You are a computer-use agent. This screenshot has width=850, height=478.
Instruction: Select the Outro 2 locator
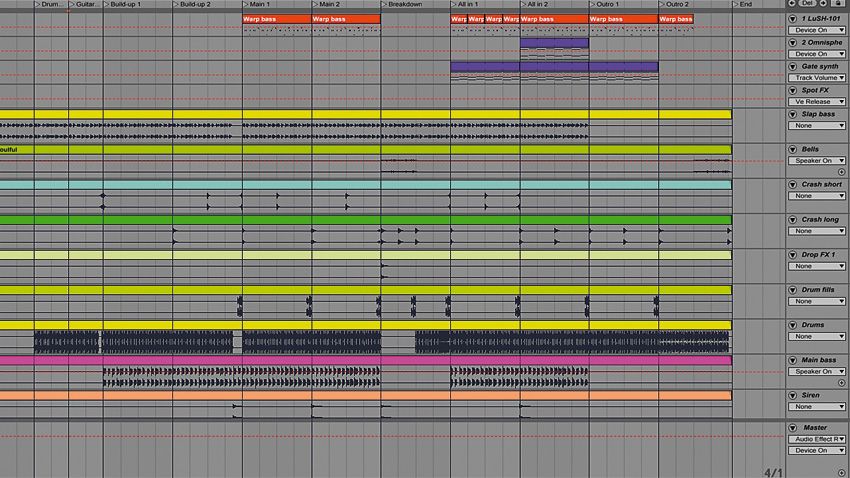tap(674, 4)
